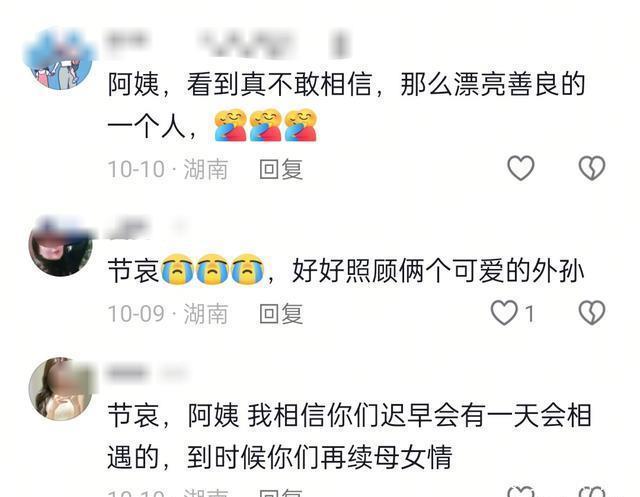Like the 10-10 comment about 阿姨
The image size is (640, 497).
coord(520,168)
